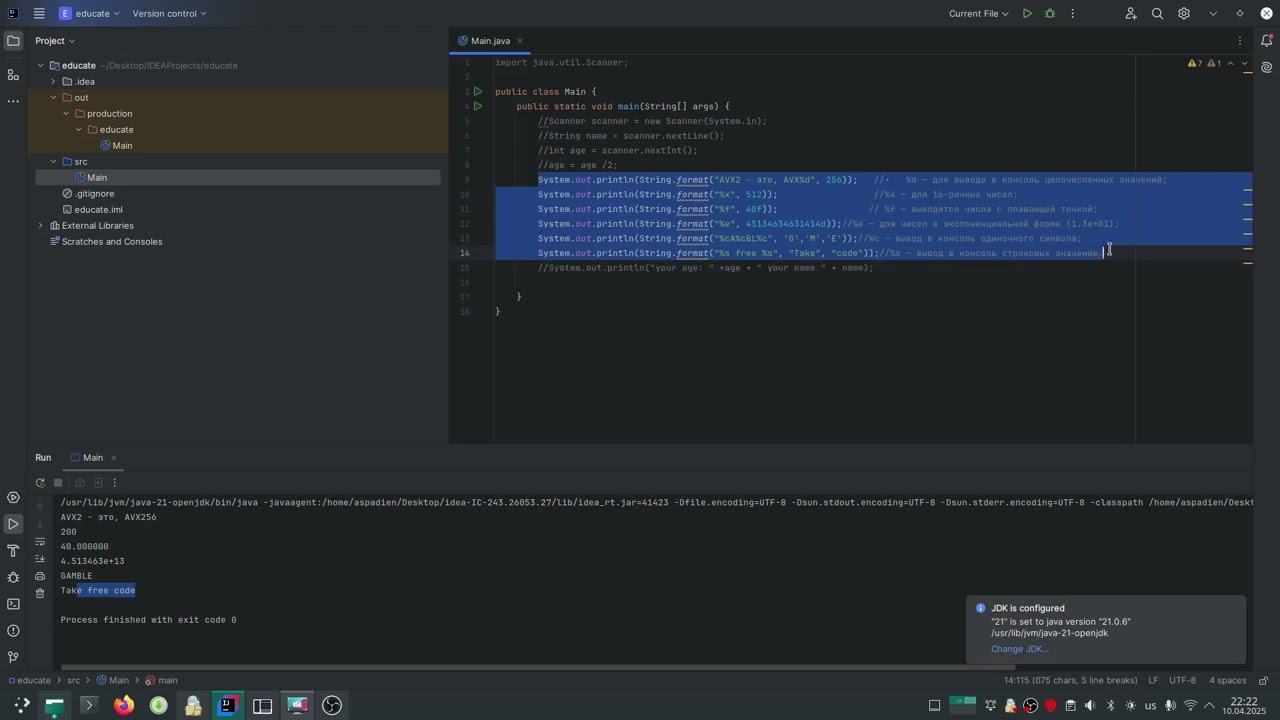Image resolution: width=1280 pixels, height=720 pixels.
Task: Collapse the educate root folder
Action: [41, 66]
